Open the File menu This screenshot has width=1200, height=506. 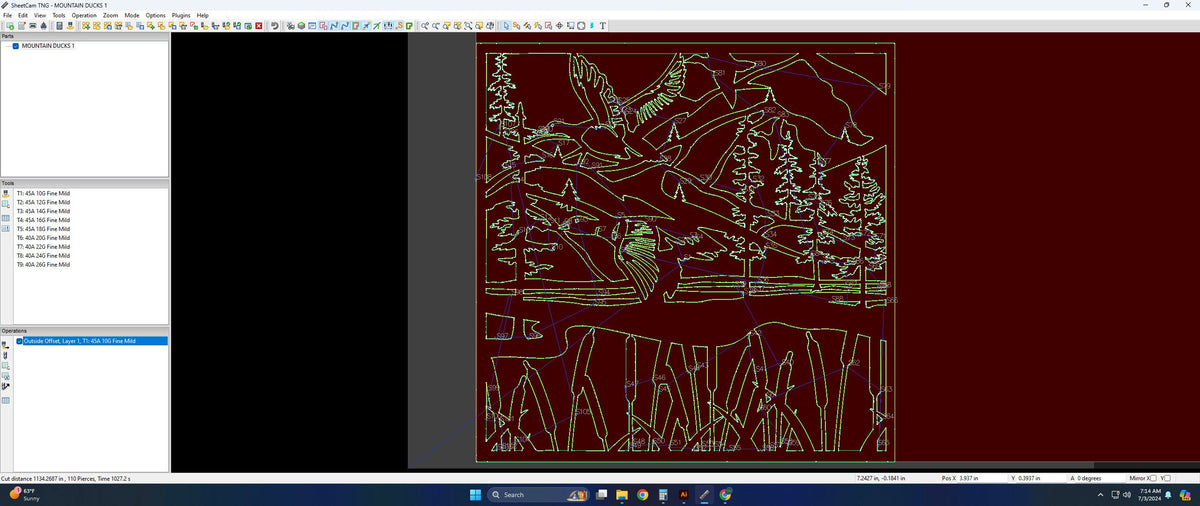click(x=8, y=16)
